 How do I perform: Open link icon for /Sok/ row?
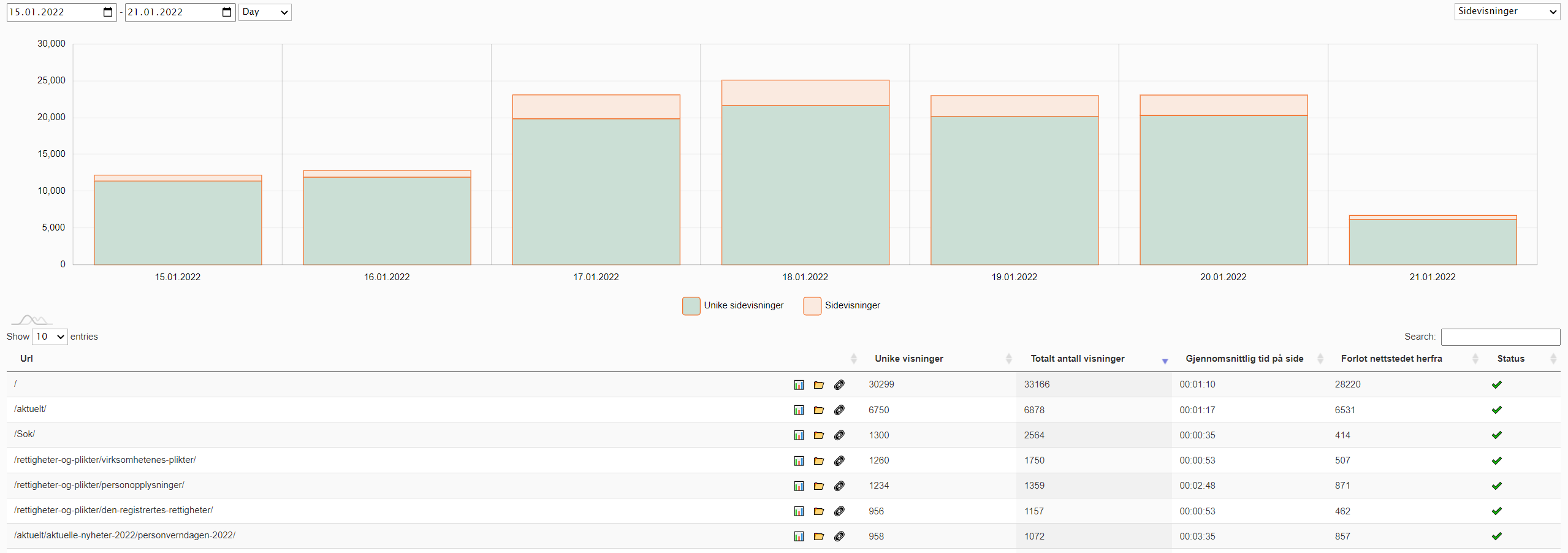(840, 435)
